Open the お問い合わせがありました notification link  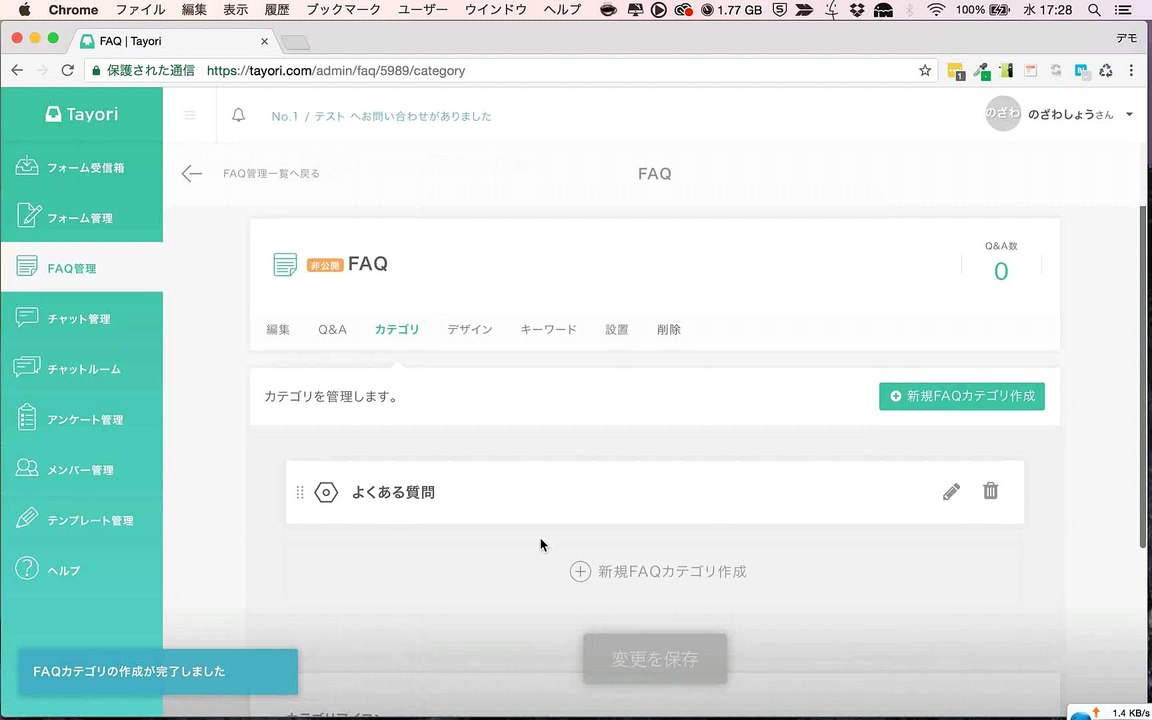(x=381, y=116)
